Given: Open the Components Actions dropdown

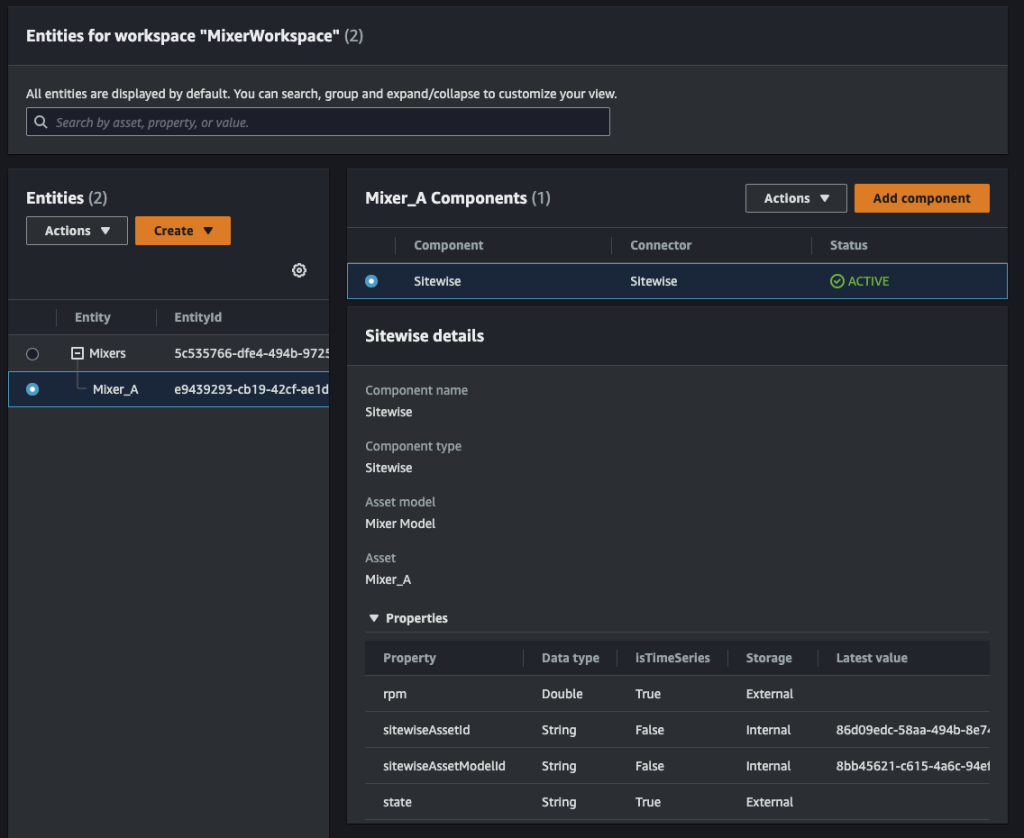Looking at the screenshot, I should pos(796,198).
